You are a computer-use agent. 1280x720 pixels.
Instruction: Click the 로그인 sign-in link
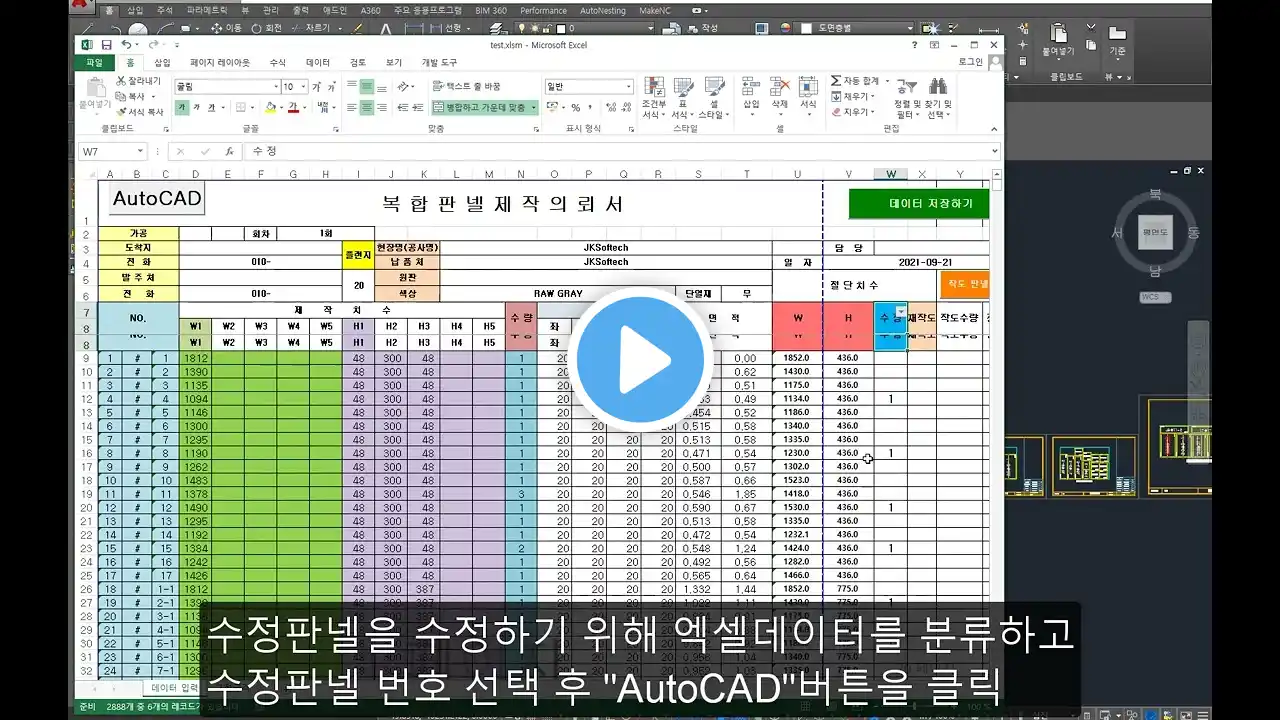click(969, 62)
